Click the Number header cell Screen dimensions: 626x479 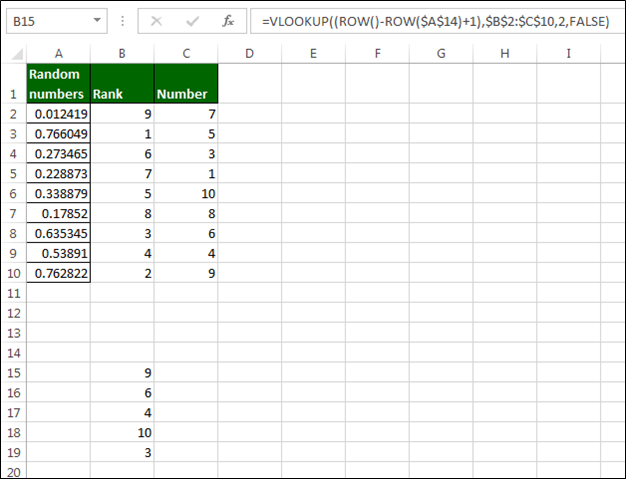[x=186, y=83]
